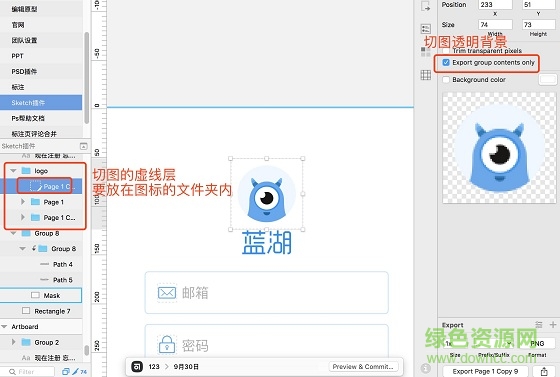The image size is (560, 377).
Task: Open the 编辑原型 page
Action: tap(41, 9)
